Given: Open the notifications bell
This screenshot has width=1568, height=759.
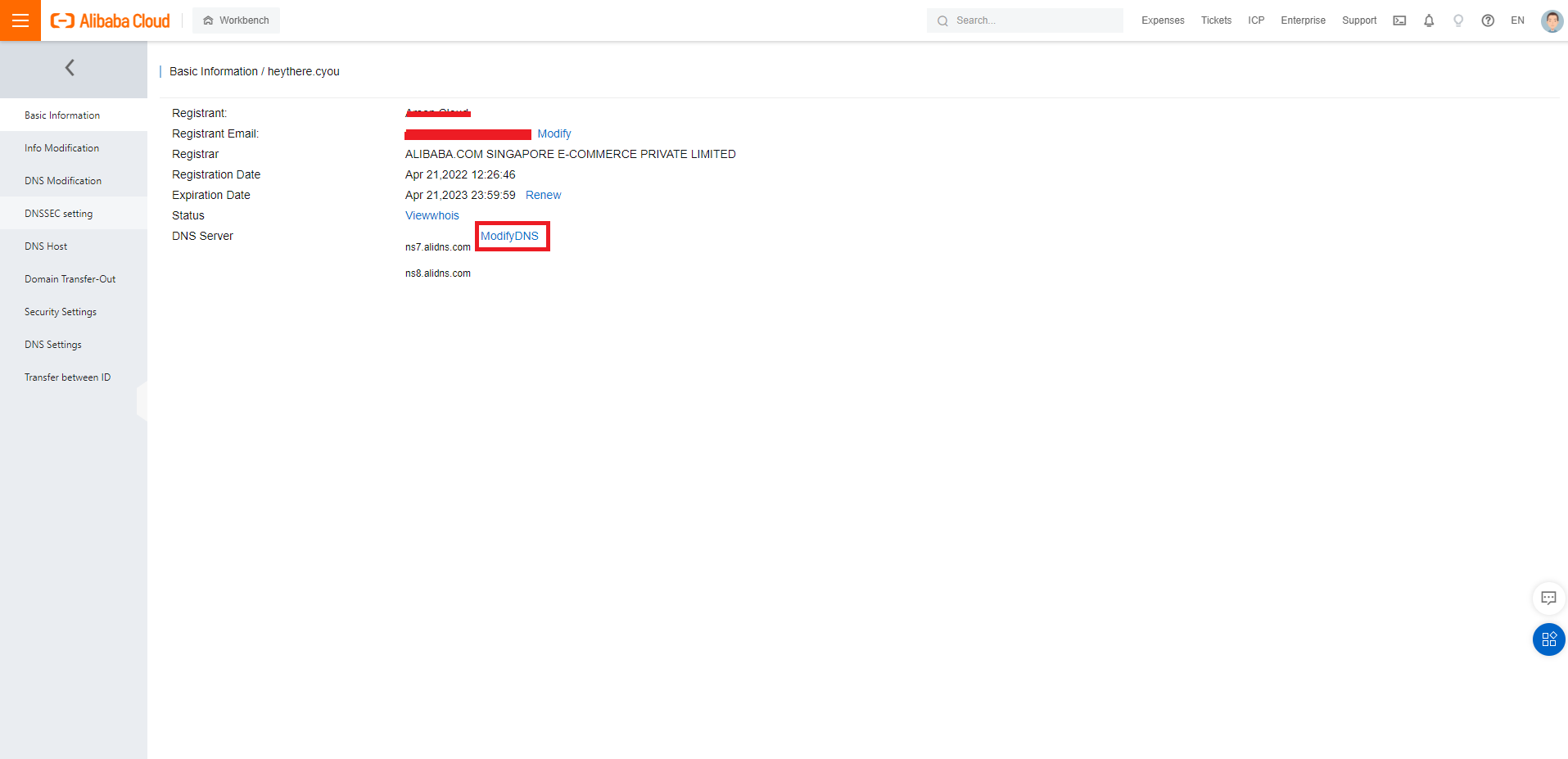Looking at the screenshot, I should coord(1429,20).
